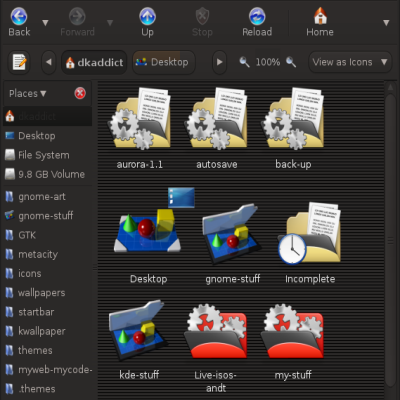Viewport: 400px width, 400px height.
Task: Select the autosave folder icon
Action: coord(216,118)
